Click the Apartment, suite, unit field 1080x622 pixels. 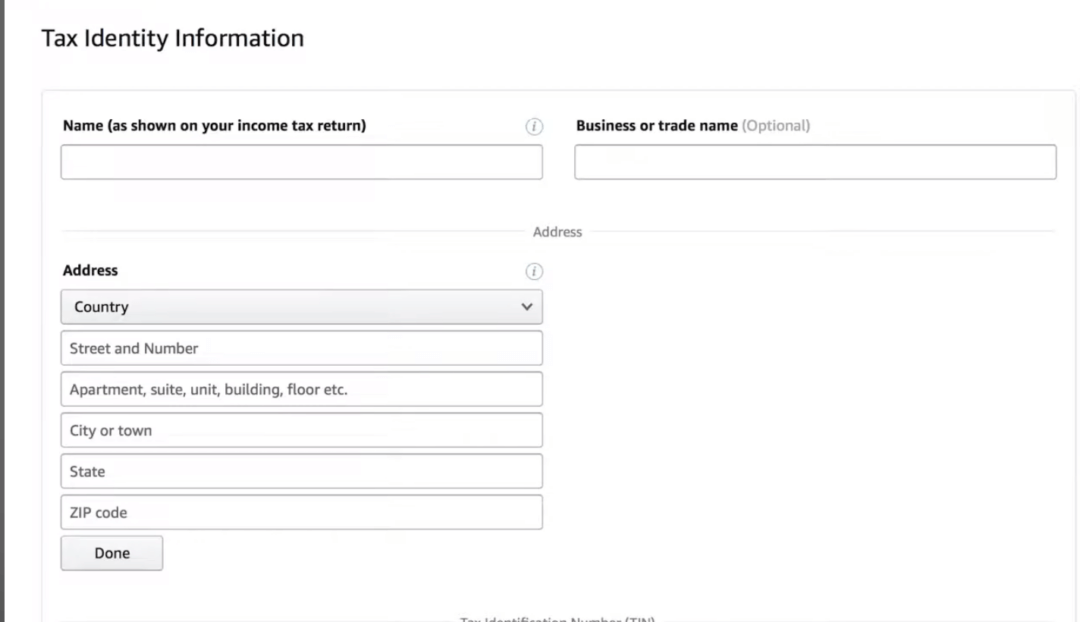click(x=300, y=389)
